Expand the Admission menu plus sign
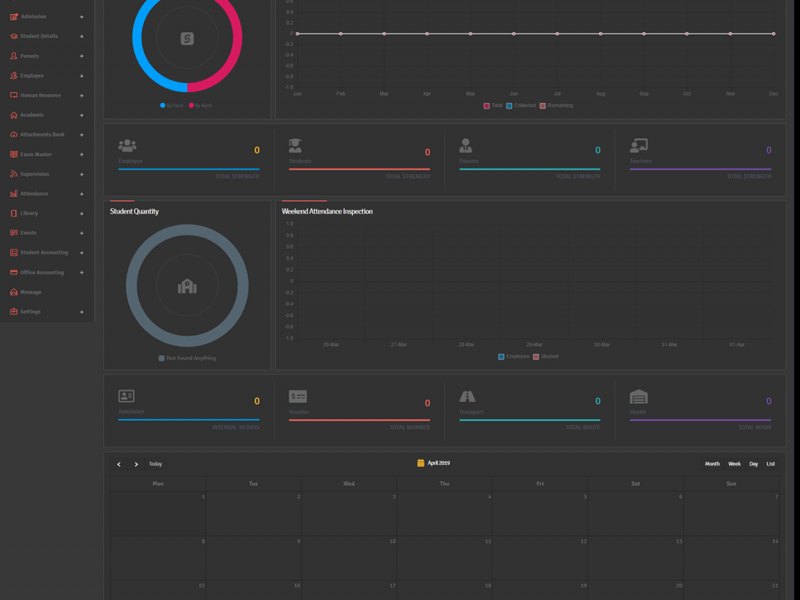800x600 pixels. point(82,17)
